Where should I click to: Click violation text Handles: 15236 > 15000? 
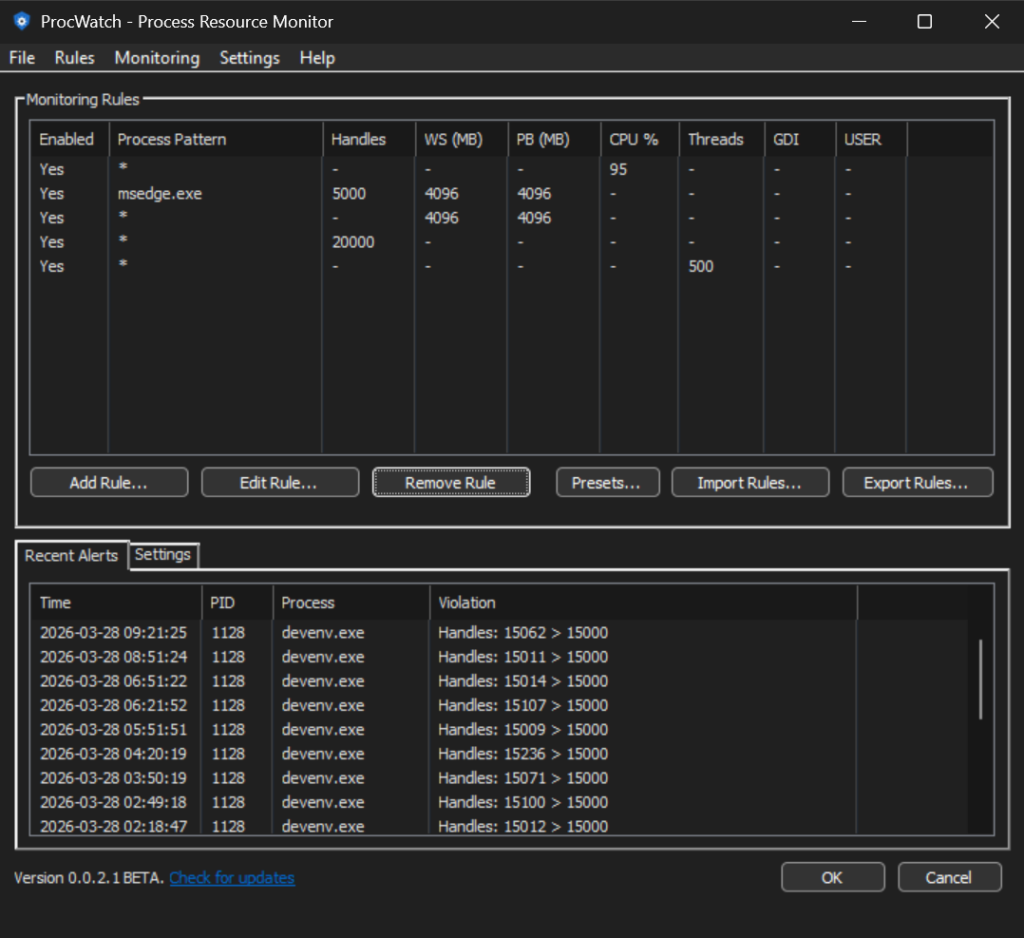coord(523,754)
